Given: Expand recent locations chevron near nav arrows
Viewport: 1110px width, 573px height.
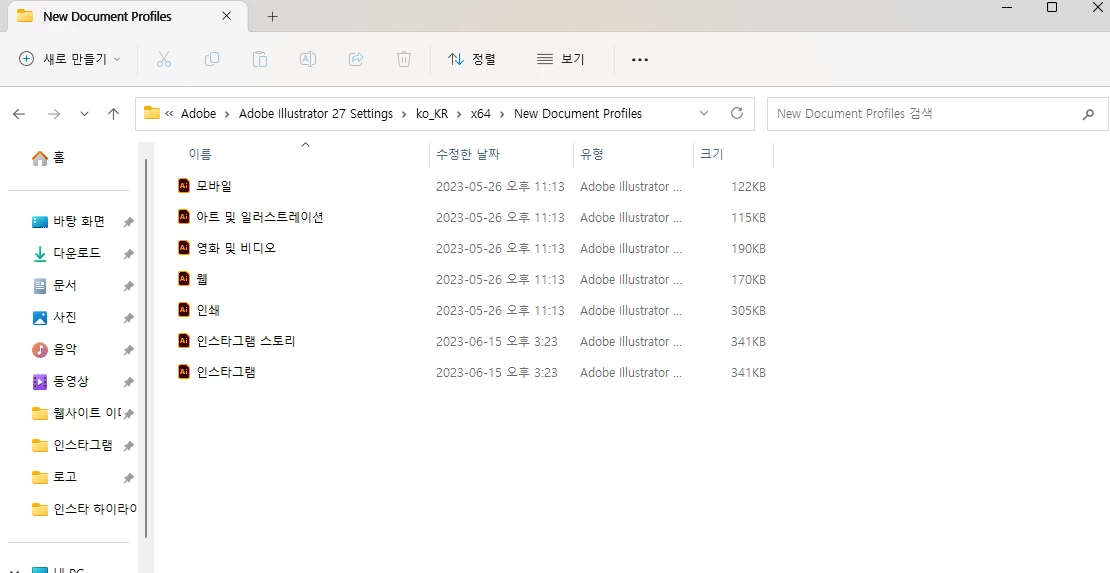Looking at the screenshot, I should click(x=84, y=113).
